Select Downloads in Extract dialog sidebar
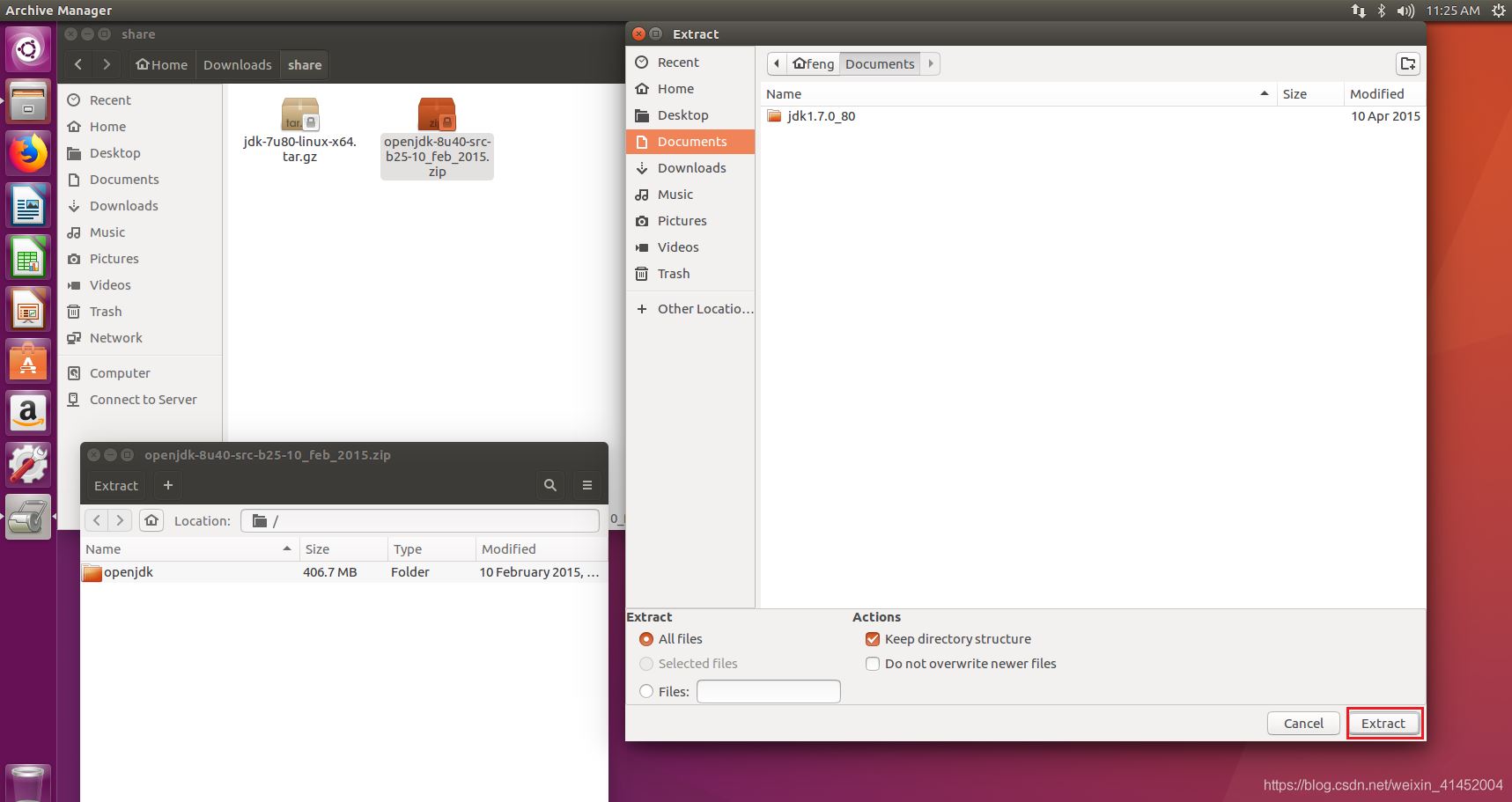 pyautogui.click(x=691, y=168)
